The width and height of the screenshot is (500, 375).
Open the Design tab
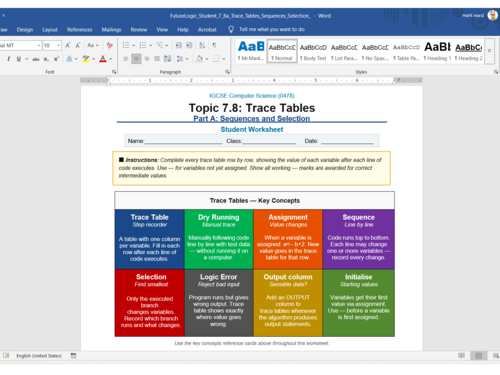pos(25,30)
